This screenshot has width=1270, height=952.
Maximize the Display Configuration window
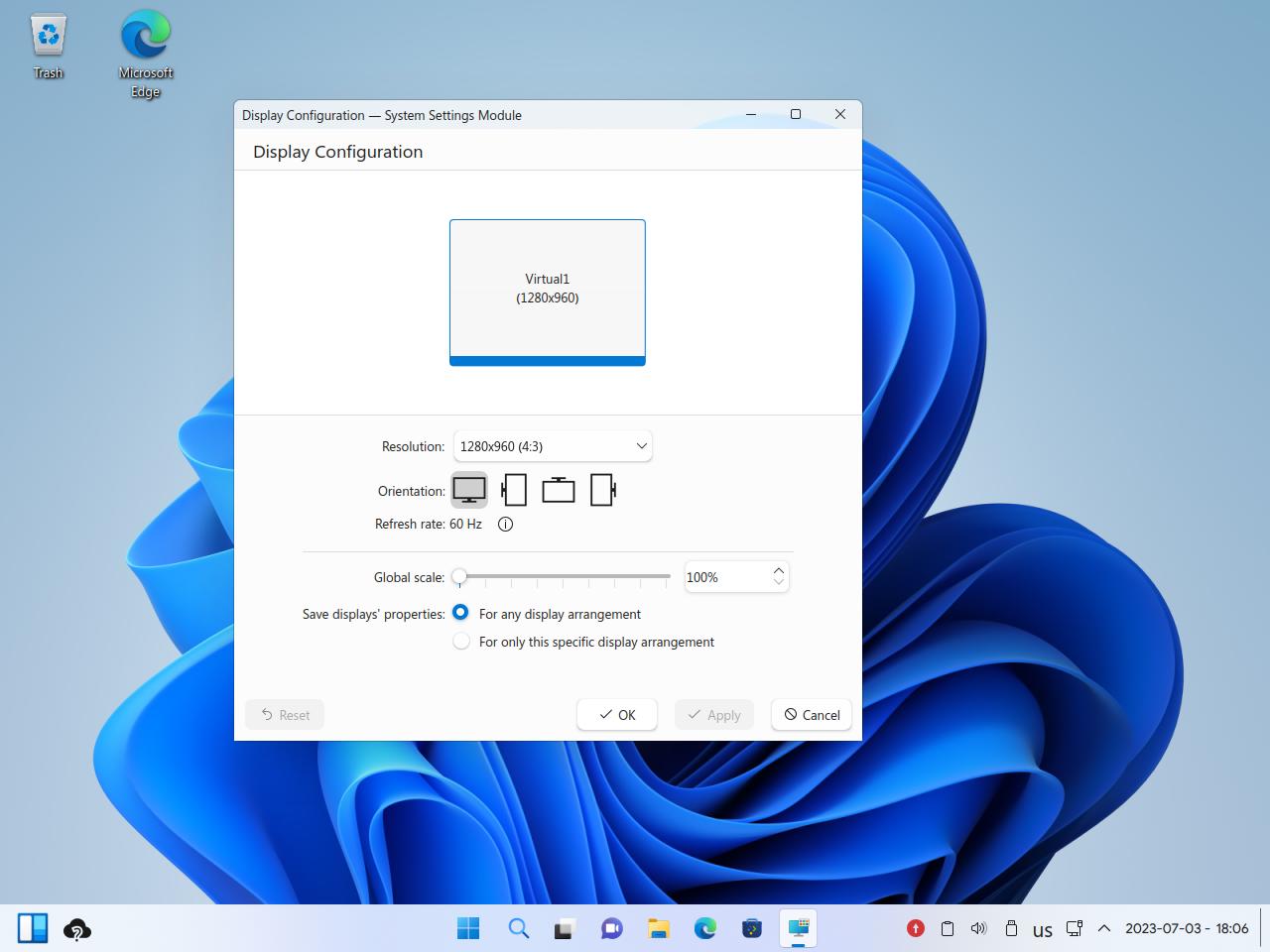click(796, 114)
